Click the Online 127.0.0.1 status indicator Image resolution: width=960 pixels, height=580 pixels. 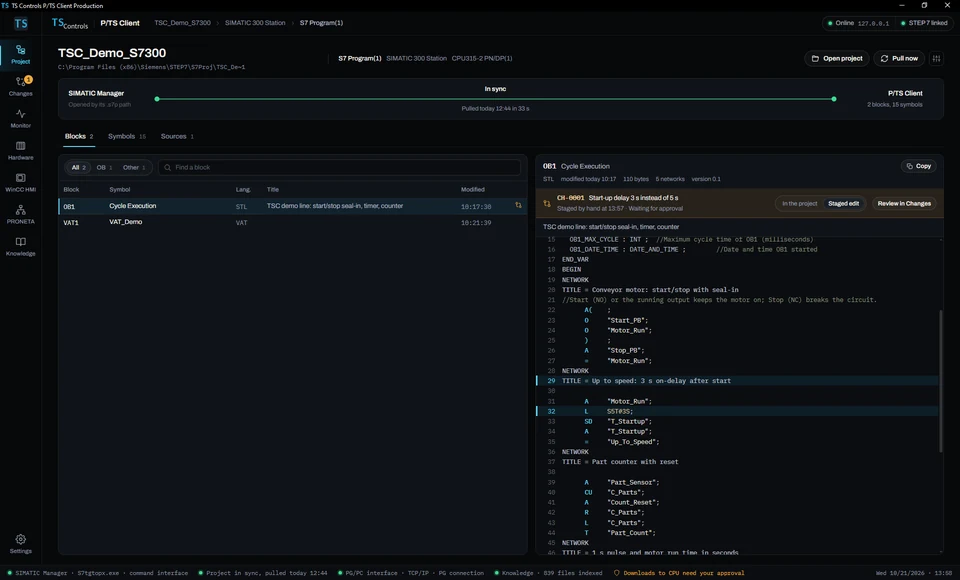click(858, 23)
